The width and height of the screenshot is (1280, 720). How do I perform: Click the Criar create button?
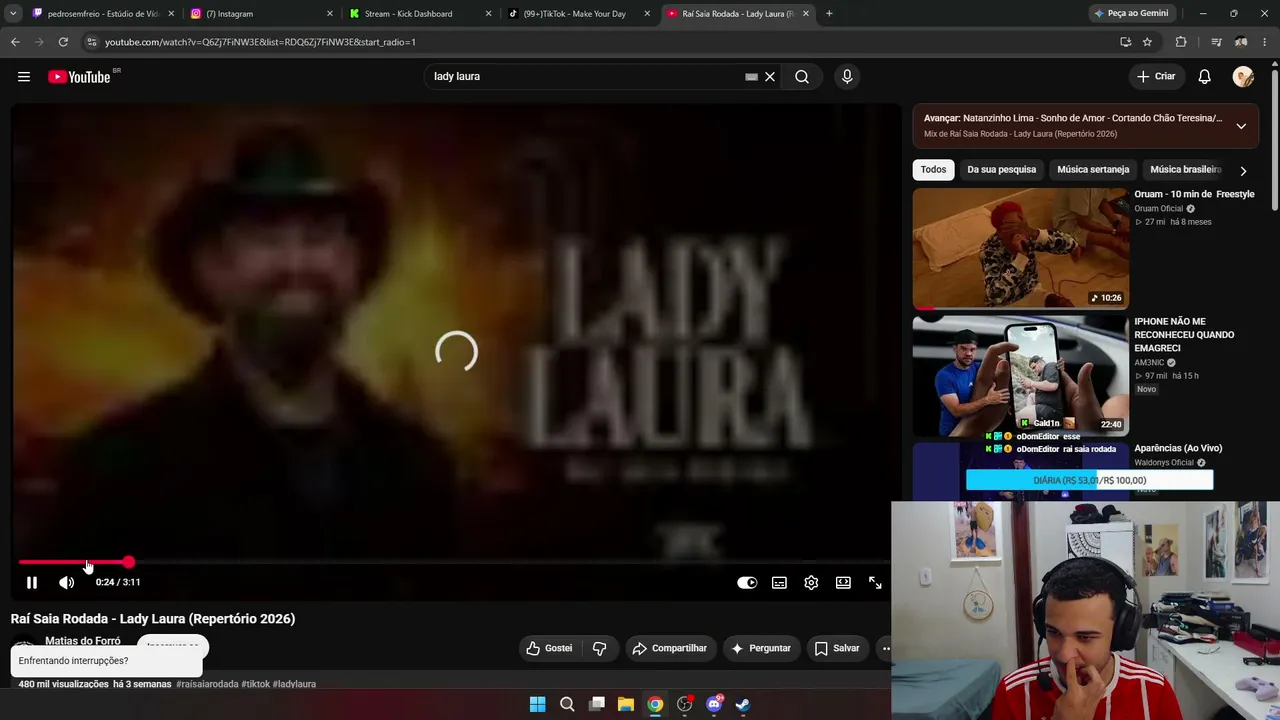click(1156, 77)
